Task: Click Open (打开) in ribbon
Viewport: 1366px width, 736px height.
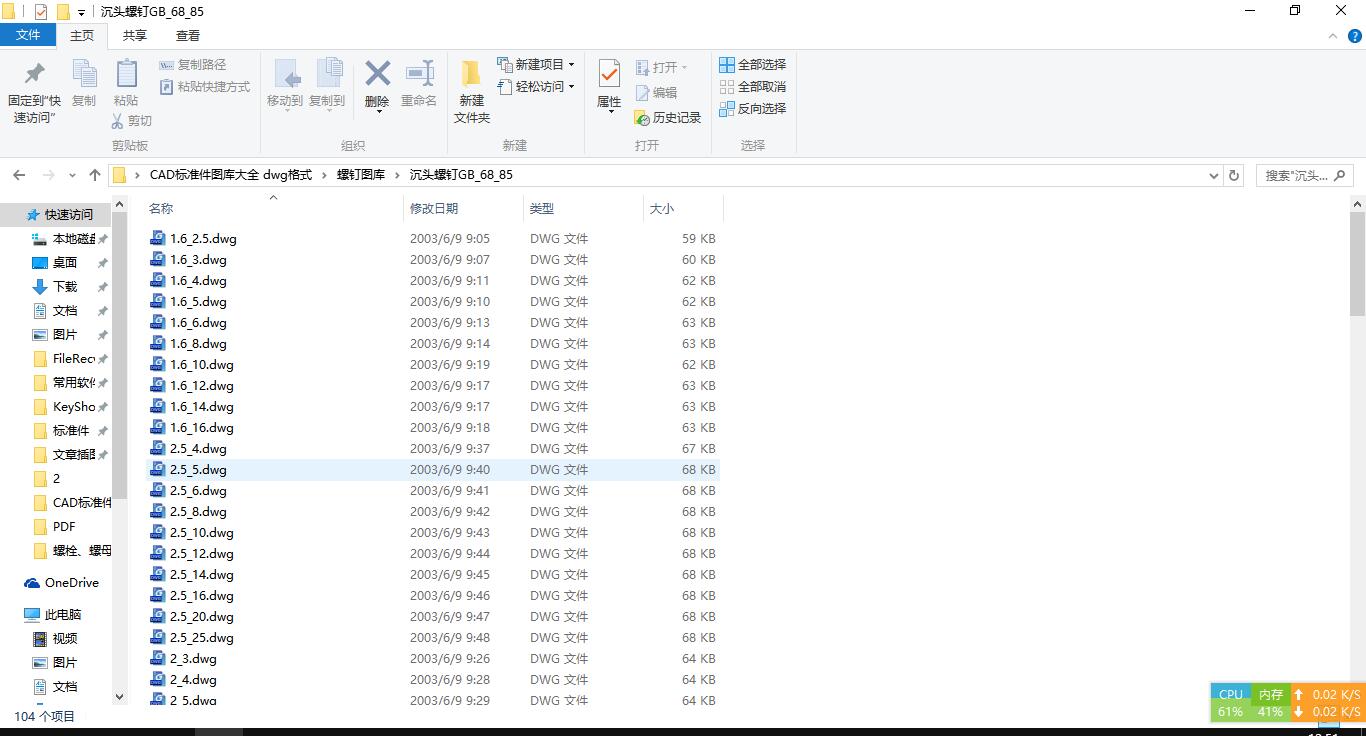Action: [661, 67]
